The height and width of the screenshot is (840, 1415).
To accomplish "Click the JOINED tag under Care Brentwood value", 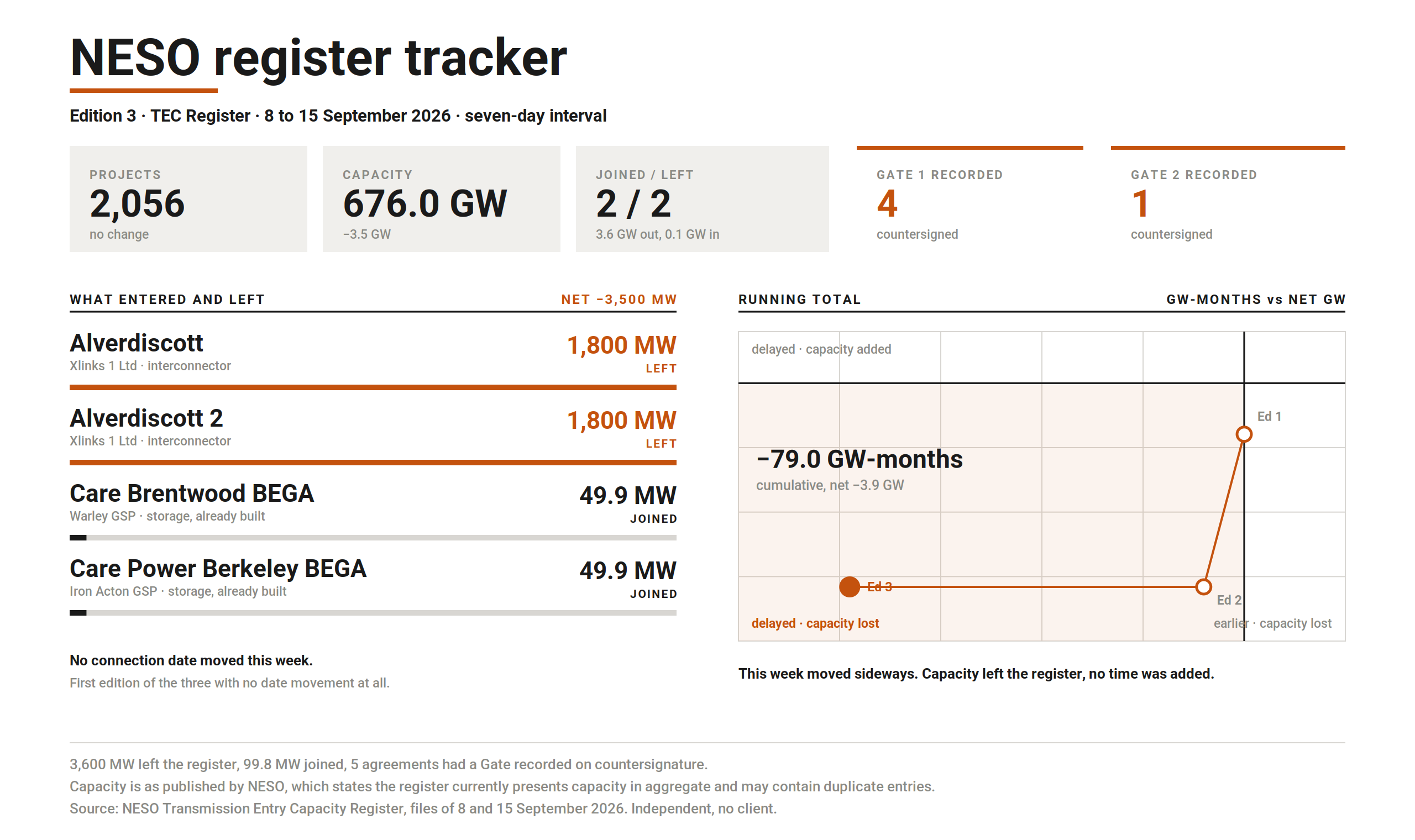I will [653, 519].
